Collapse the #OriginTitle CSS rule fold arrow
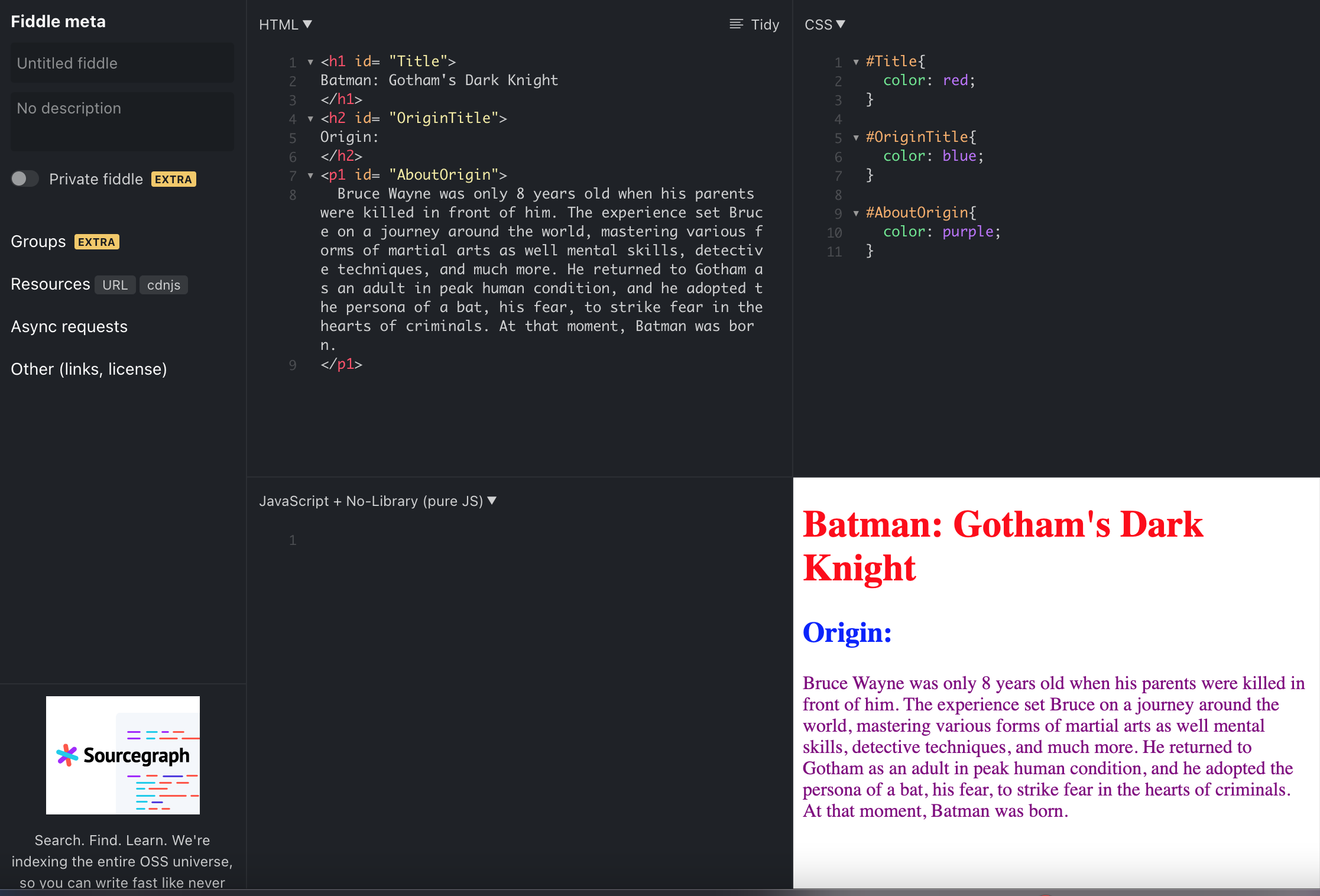This screenshot has height=896, width=1320. coord(856,138)
